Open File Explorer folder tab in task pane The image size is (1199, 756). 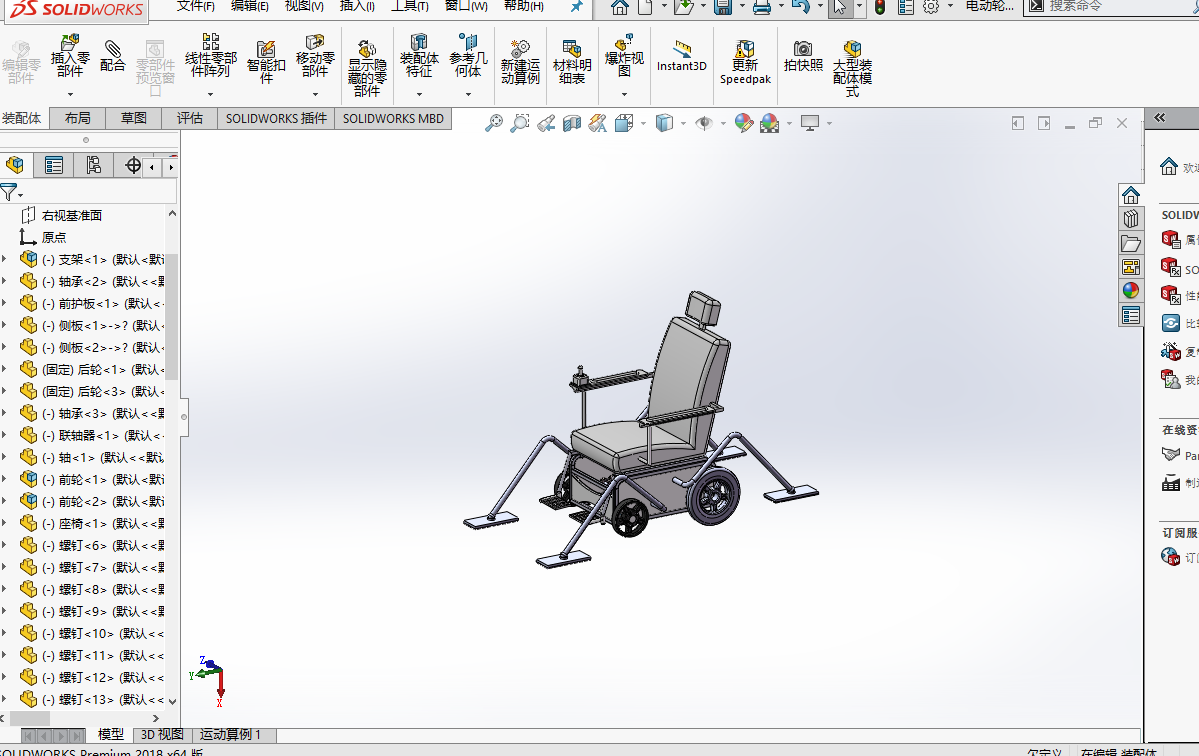1131,243
